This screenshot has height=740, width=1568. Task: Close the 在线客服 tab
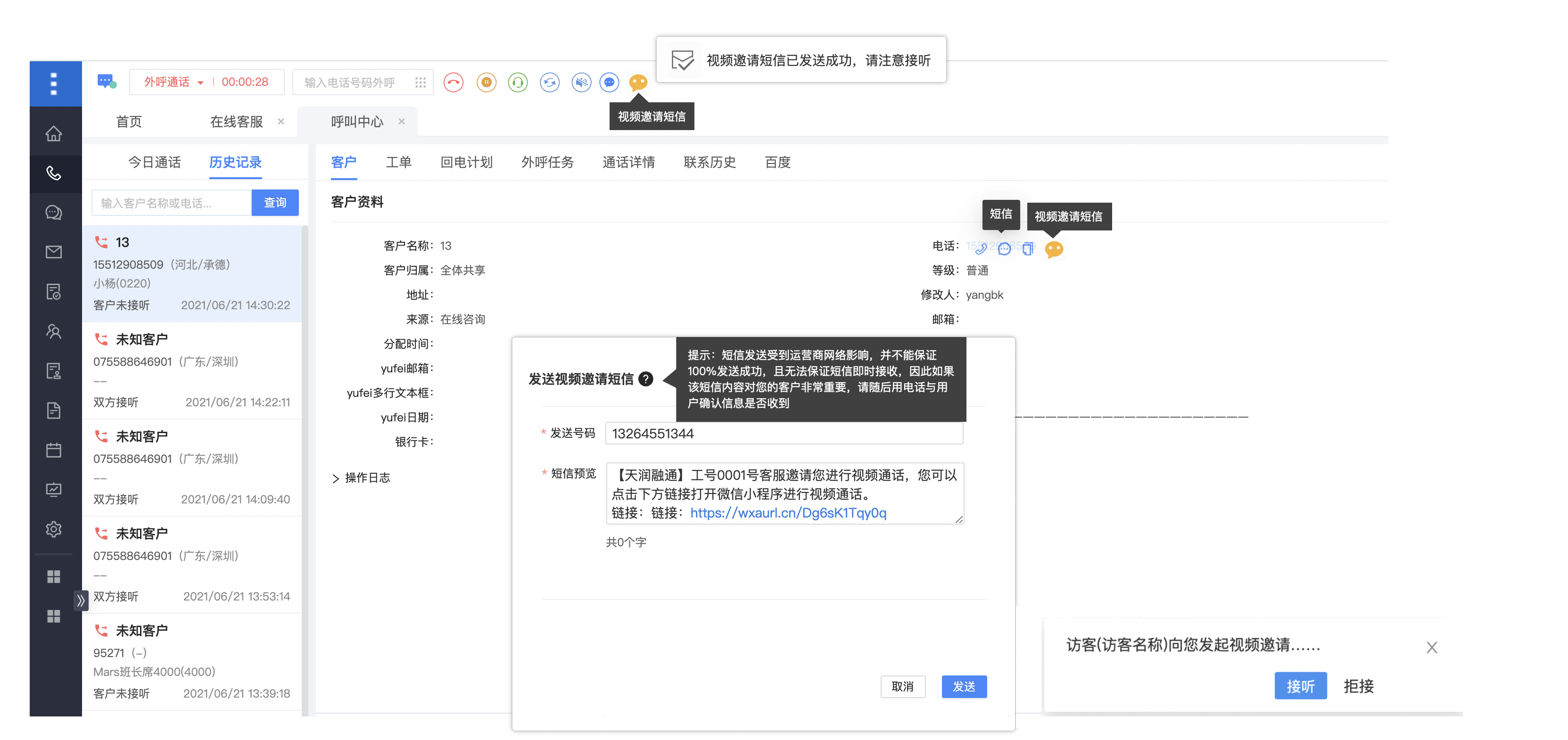click(281, 121)
